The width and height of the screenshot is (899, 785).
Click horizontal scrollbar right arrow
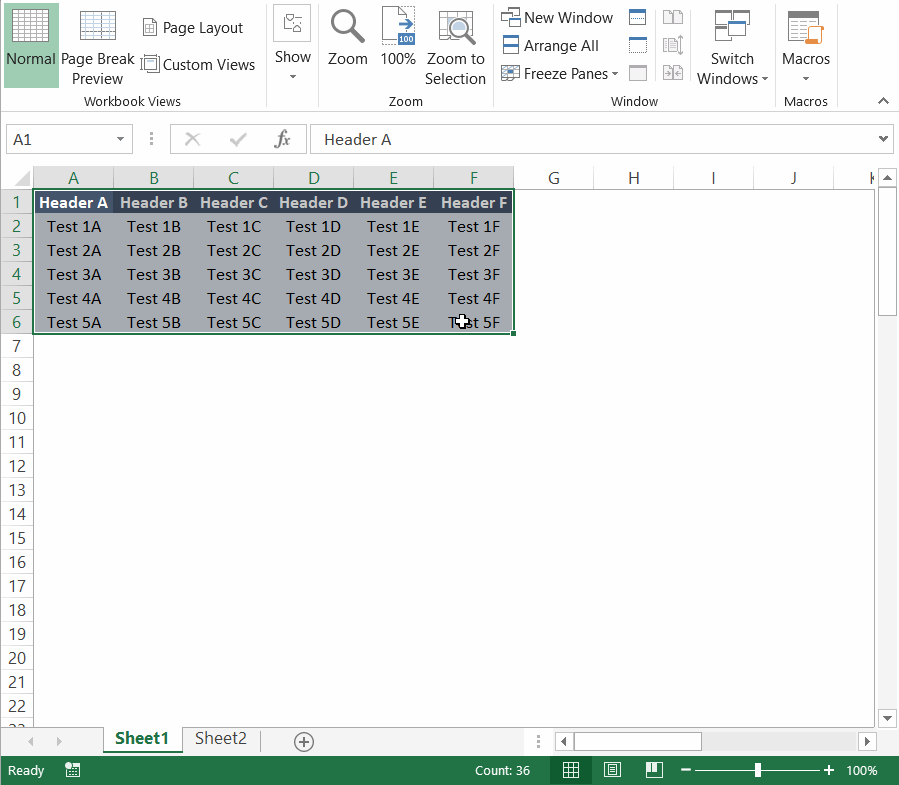[x=867, y=741]
